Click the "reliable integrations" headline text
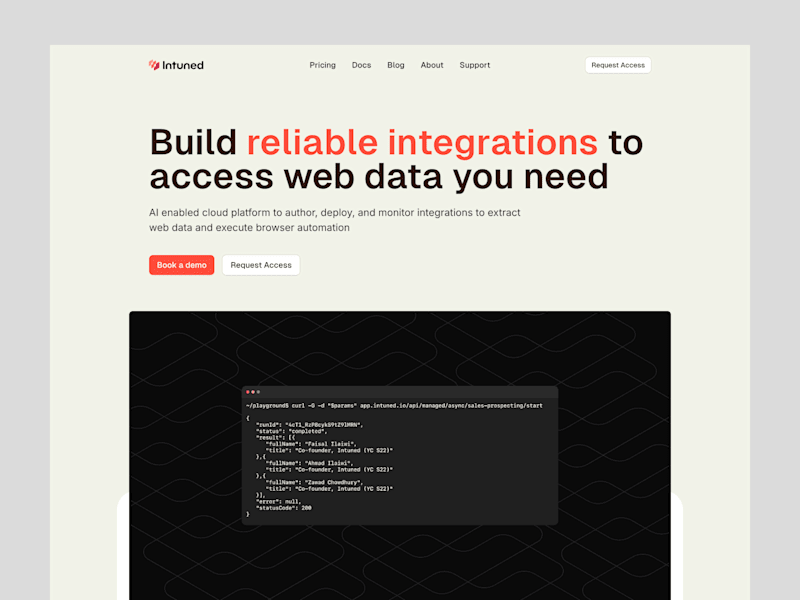The width and height of the screenshot is (800, 600). pyautogui.click(x=422, y=142)
